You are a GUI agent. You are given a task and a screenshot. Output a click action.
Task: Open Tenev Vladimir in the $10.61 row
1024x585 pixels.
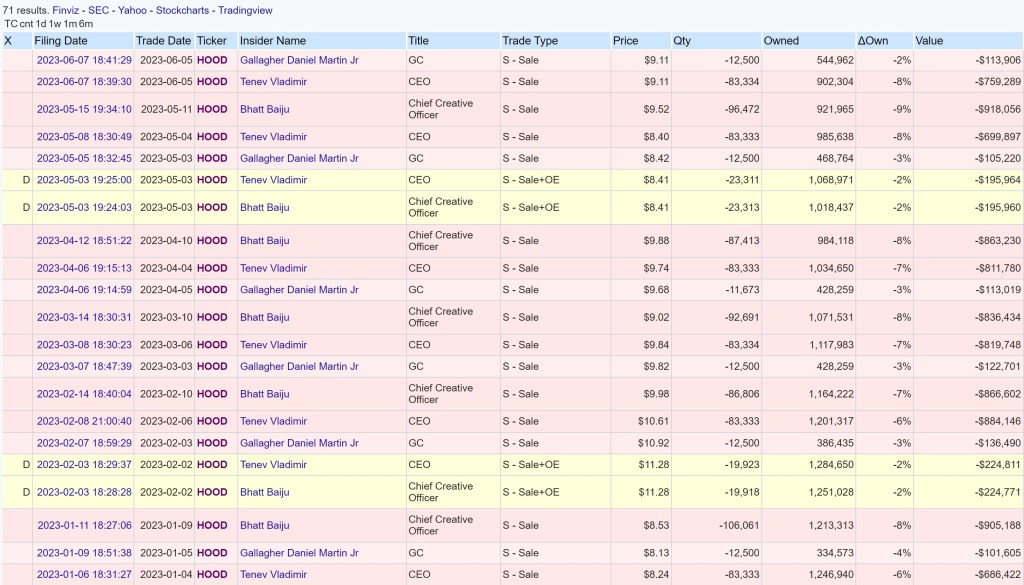pyautogui.click(x=273, y=421)
